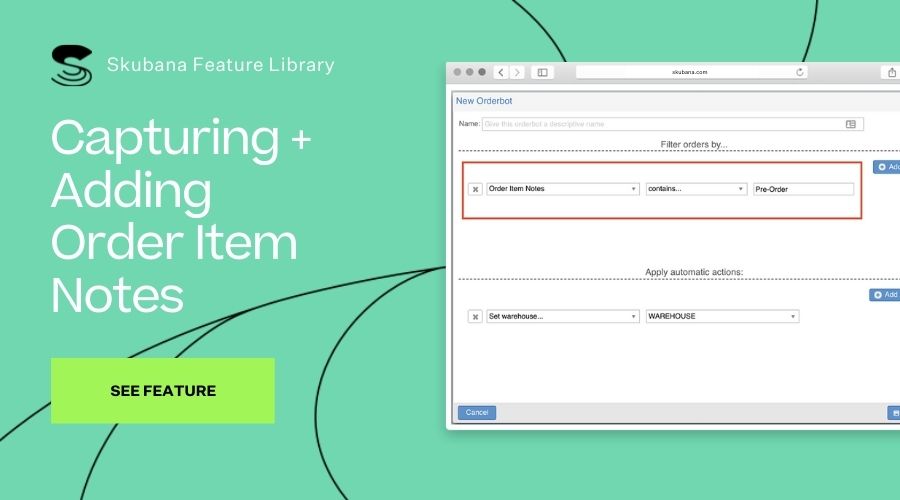This screenshot has width=900, height=500.
Task: Click the New Orderbot title text
Action: tap(484, 101)
